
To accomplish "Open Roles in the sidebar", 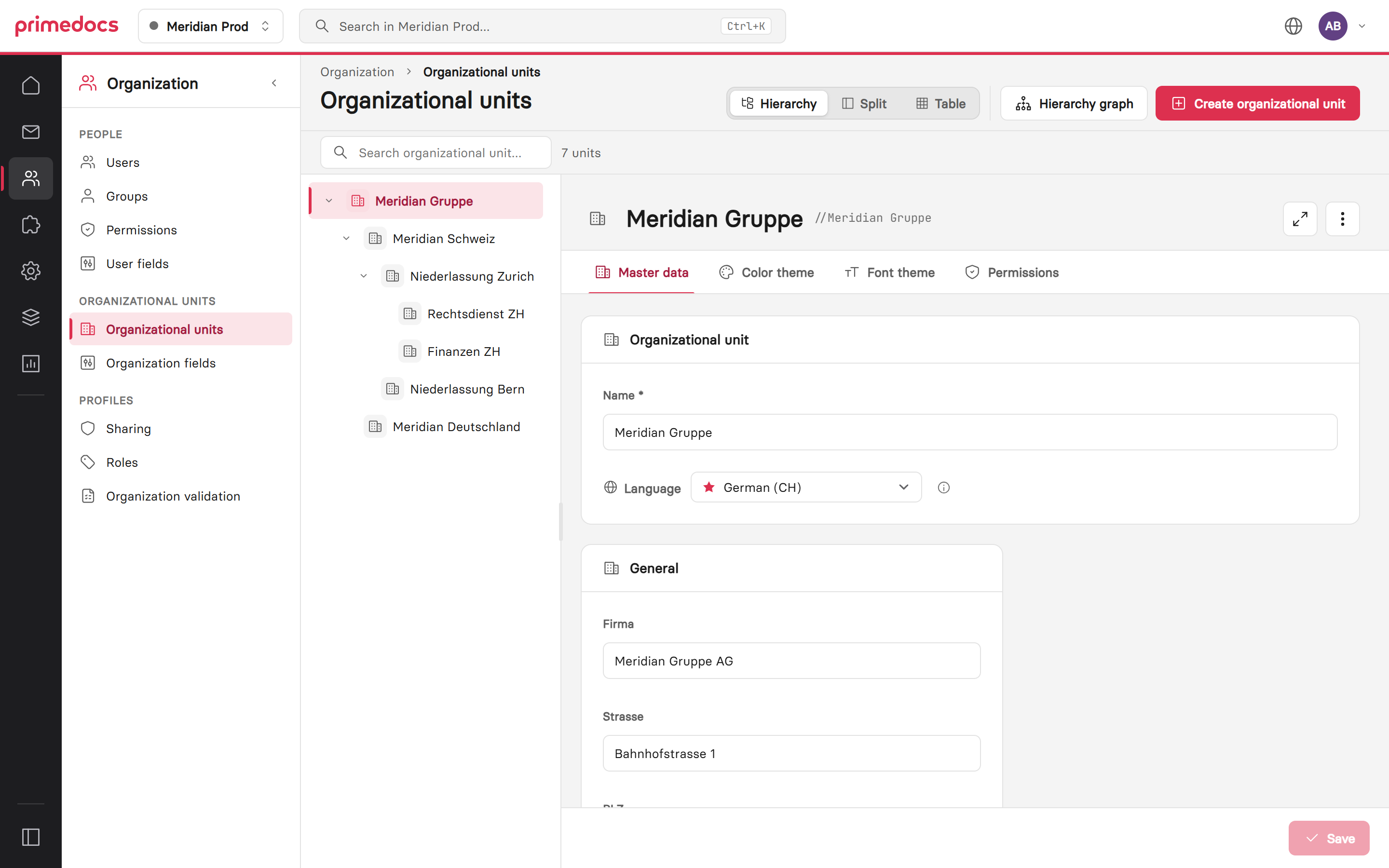I will click(x=181, y=462).
